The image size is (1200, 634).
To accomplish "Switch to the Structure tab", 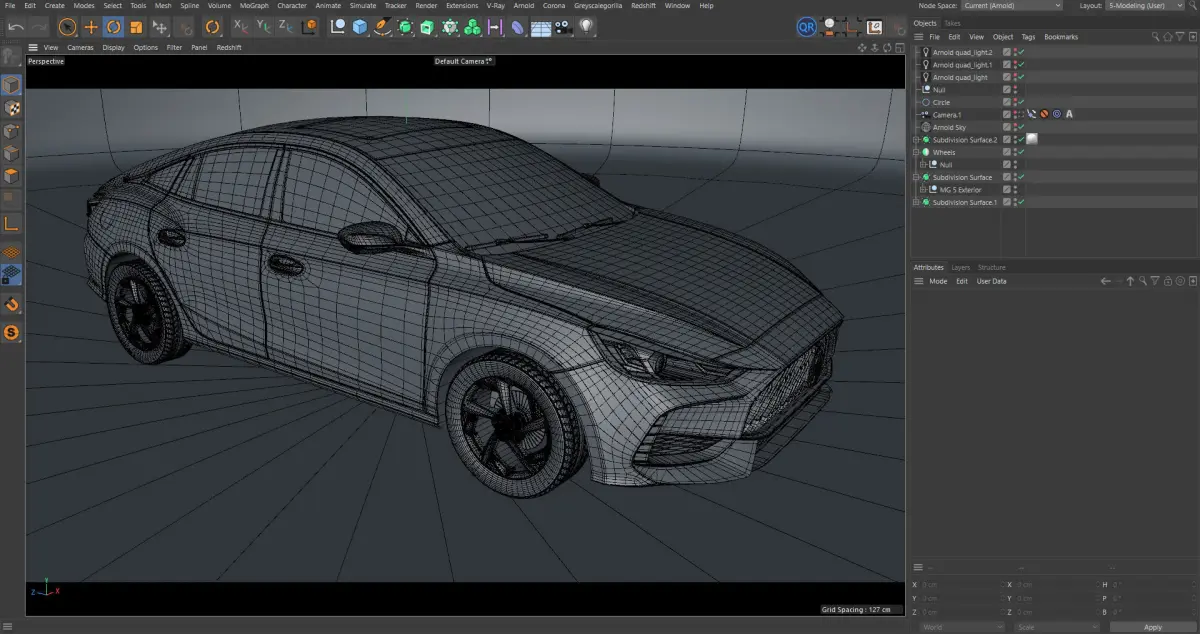I will [992, 267].
